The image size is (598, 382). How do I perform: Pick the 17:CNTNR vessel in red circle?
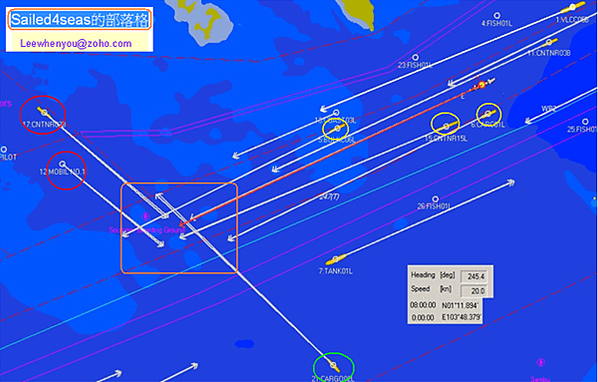coord(43,112)
